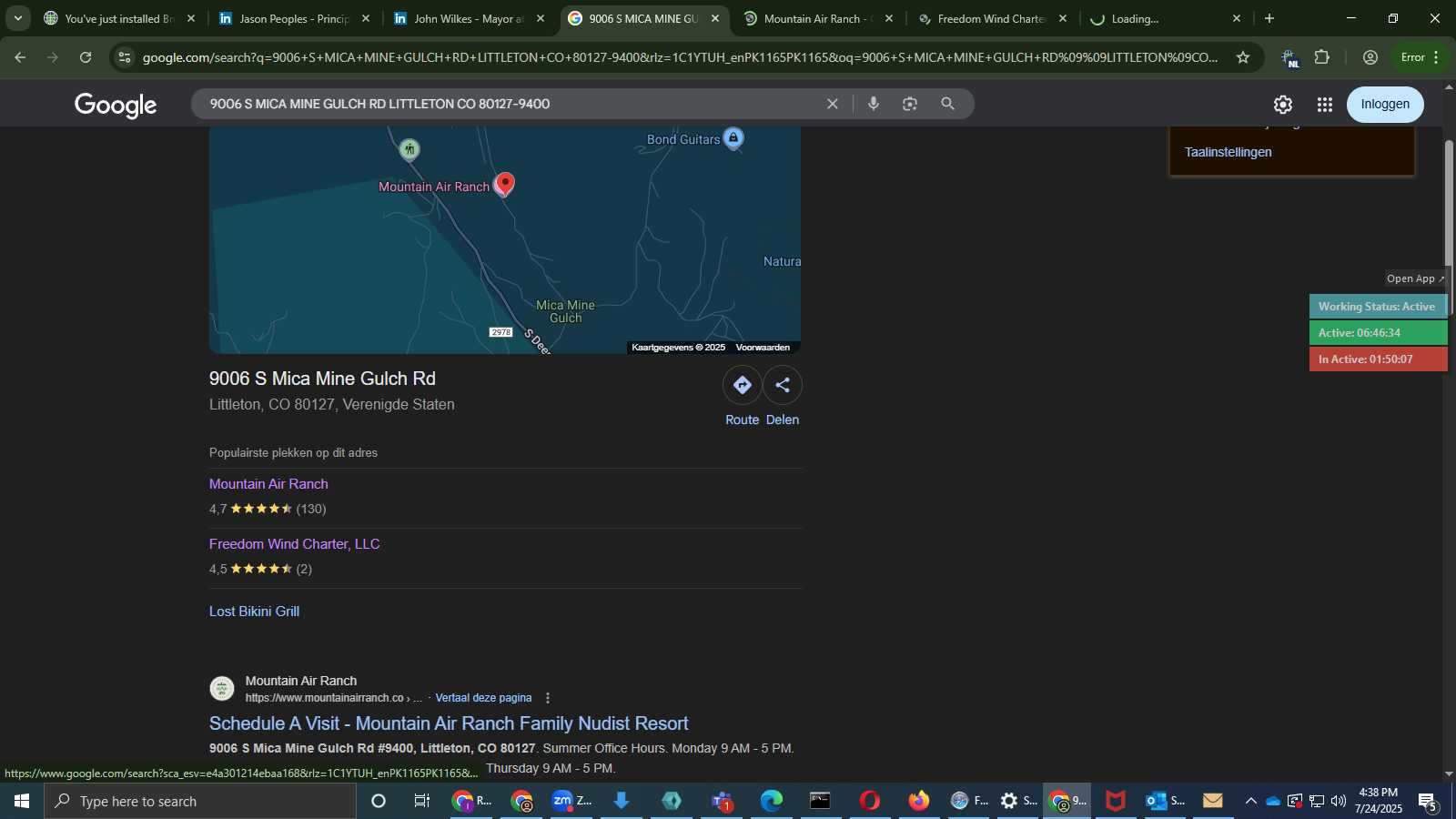Image resolution: width=1456 pixels, height=819 pixels.
Task: Click the Inloggen sign-in button
Action: click(x=1385, y=105)
